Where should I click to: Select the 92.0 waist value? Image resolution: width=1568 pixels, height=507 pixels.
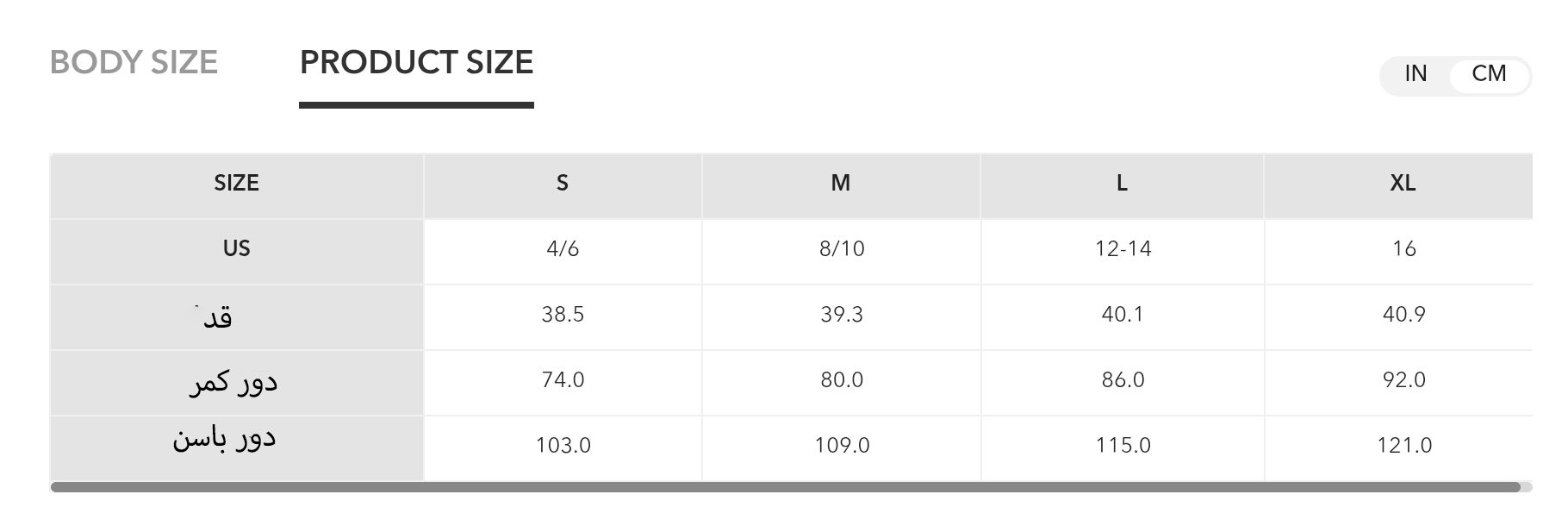[x=1403, y=380]
